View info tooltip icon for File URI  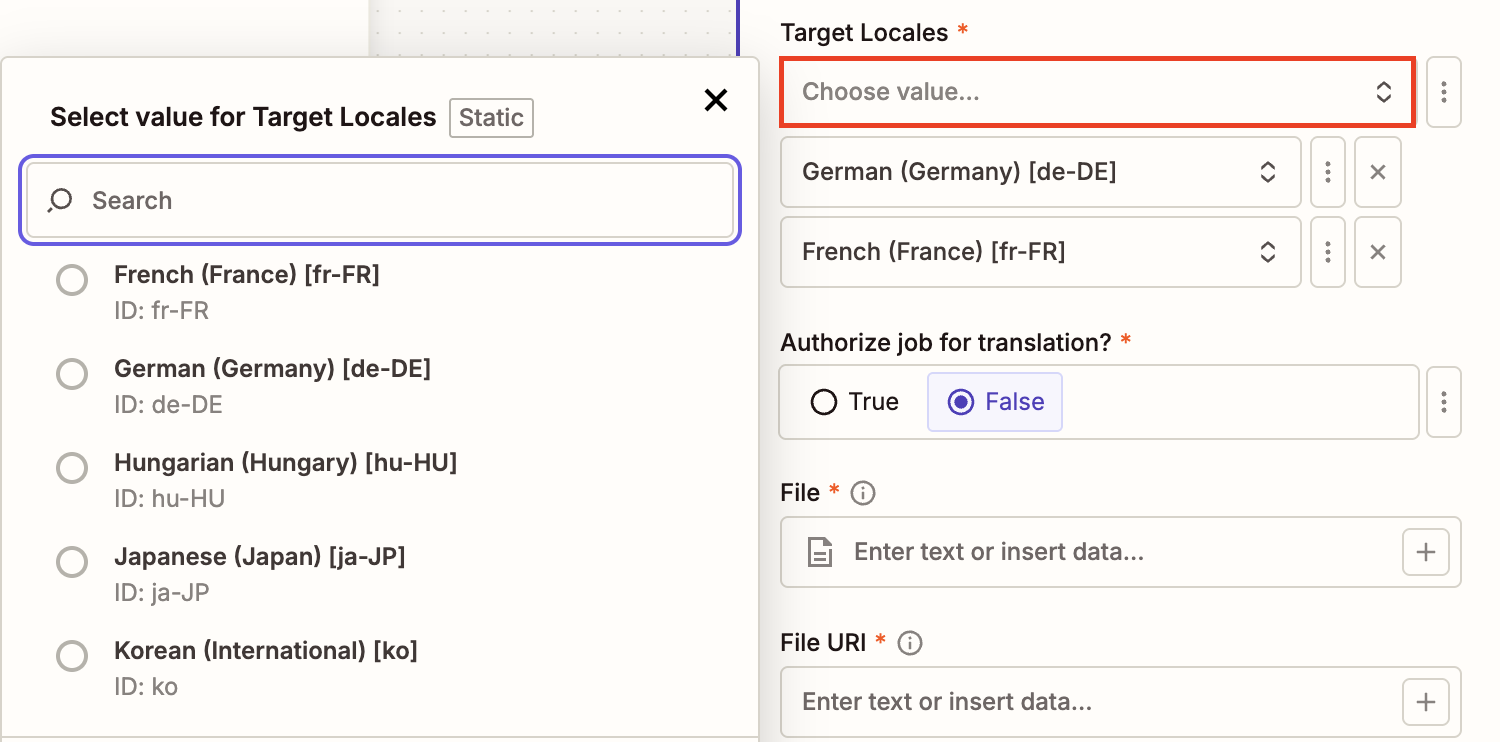(x=910, y=643)
